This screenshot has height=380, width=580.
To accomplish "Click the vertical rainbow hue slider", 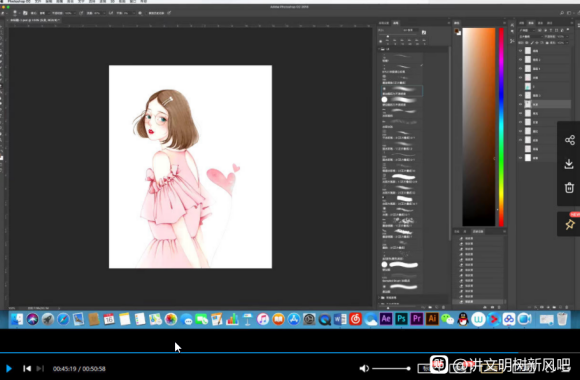I will pyautogui.click(x=501, y=127).
